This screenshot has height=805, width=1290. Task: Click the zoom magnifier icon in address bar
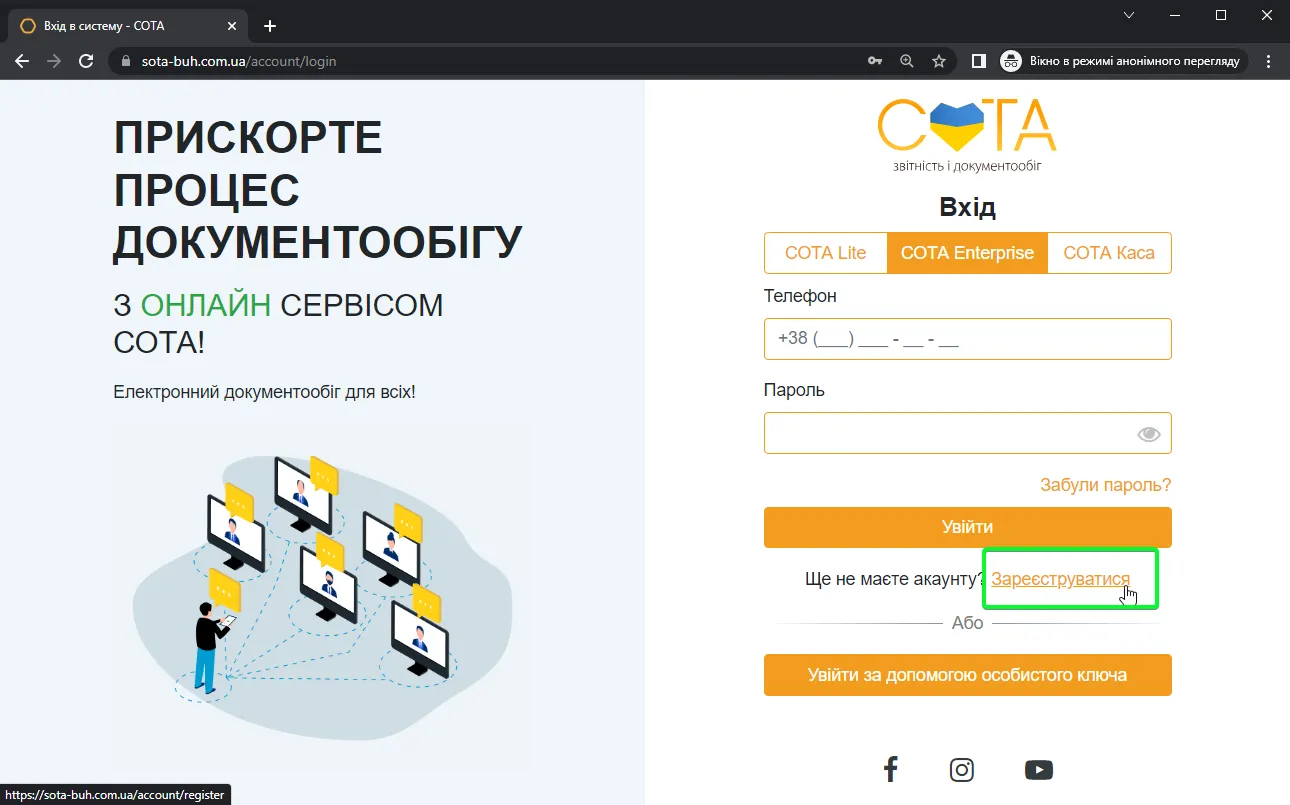[907, 61]
